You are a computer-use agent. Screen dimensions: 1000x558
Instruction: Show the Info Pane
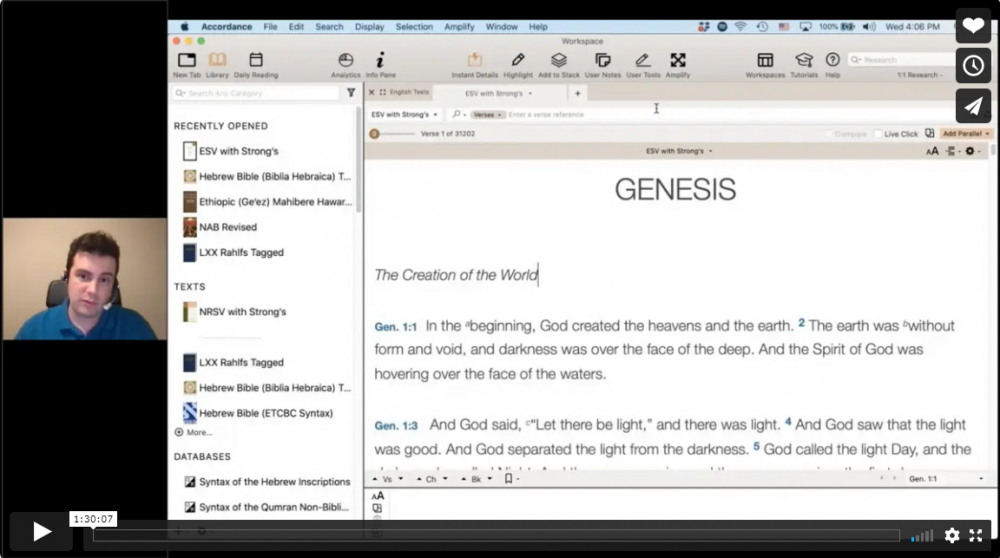point(380,64)
